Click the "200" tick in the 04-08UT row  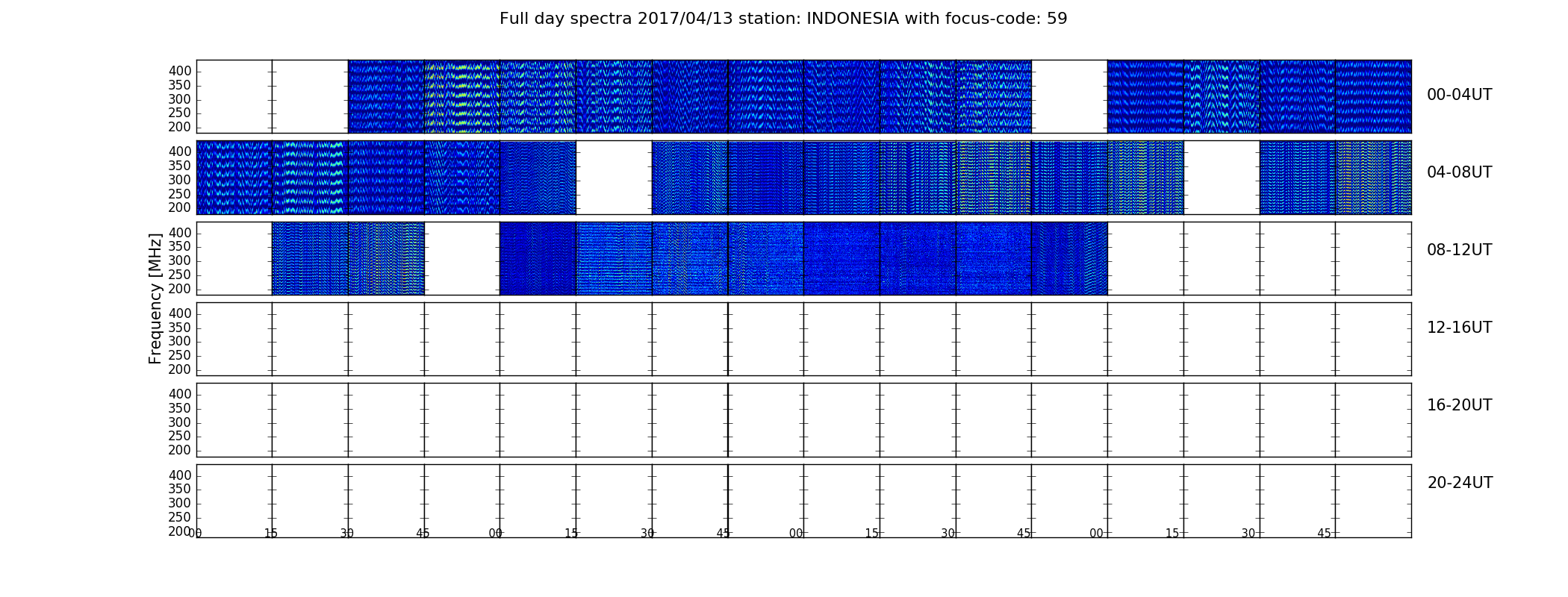180,208
